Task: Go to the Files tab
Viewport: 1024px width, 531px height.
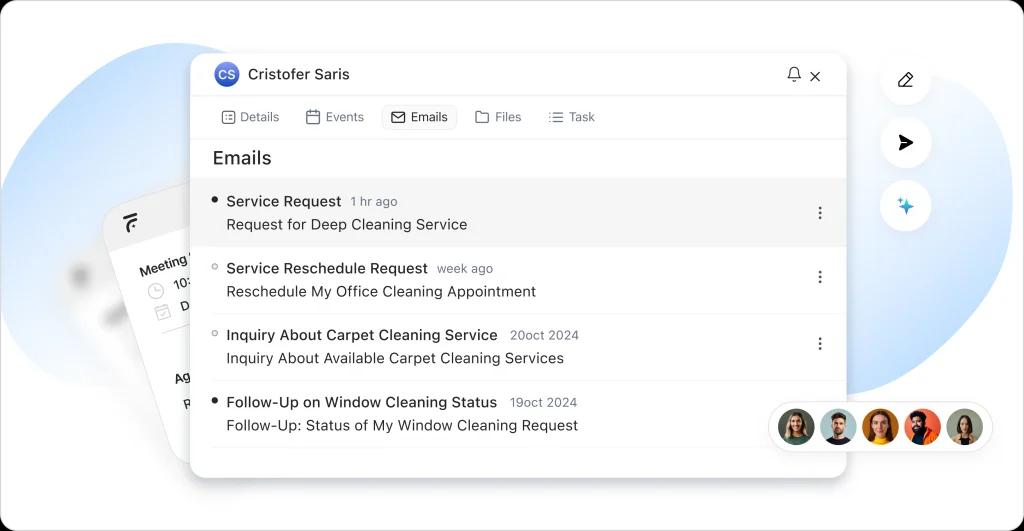Action: pyautogui.click(x=498, y=117)
